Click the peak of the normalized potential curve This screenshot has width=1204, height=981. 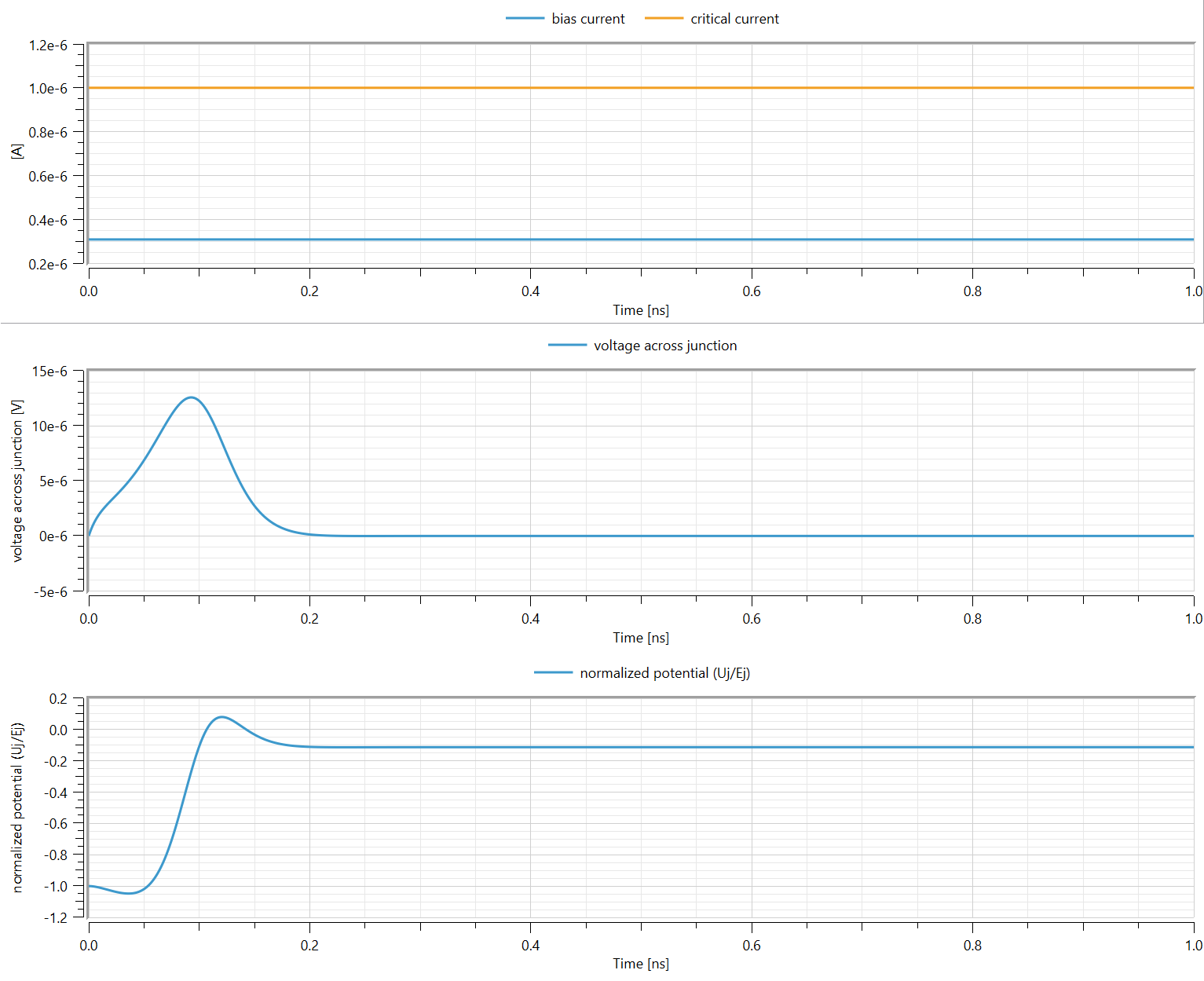222,717
